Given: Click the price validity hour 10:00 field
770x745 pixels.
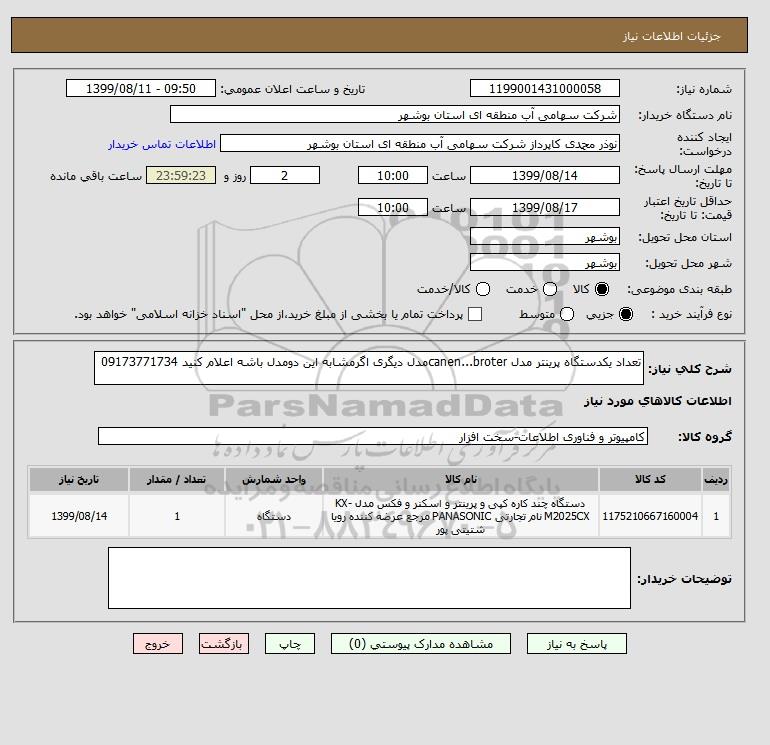Looking at the screenshot, I should tap(393, 207).
